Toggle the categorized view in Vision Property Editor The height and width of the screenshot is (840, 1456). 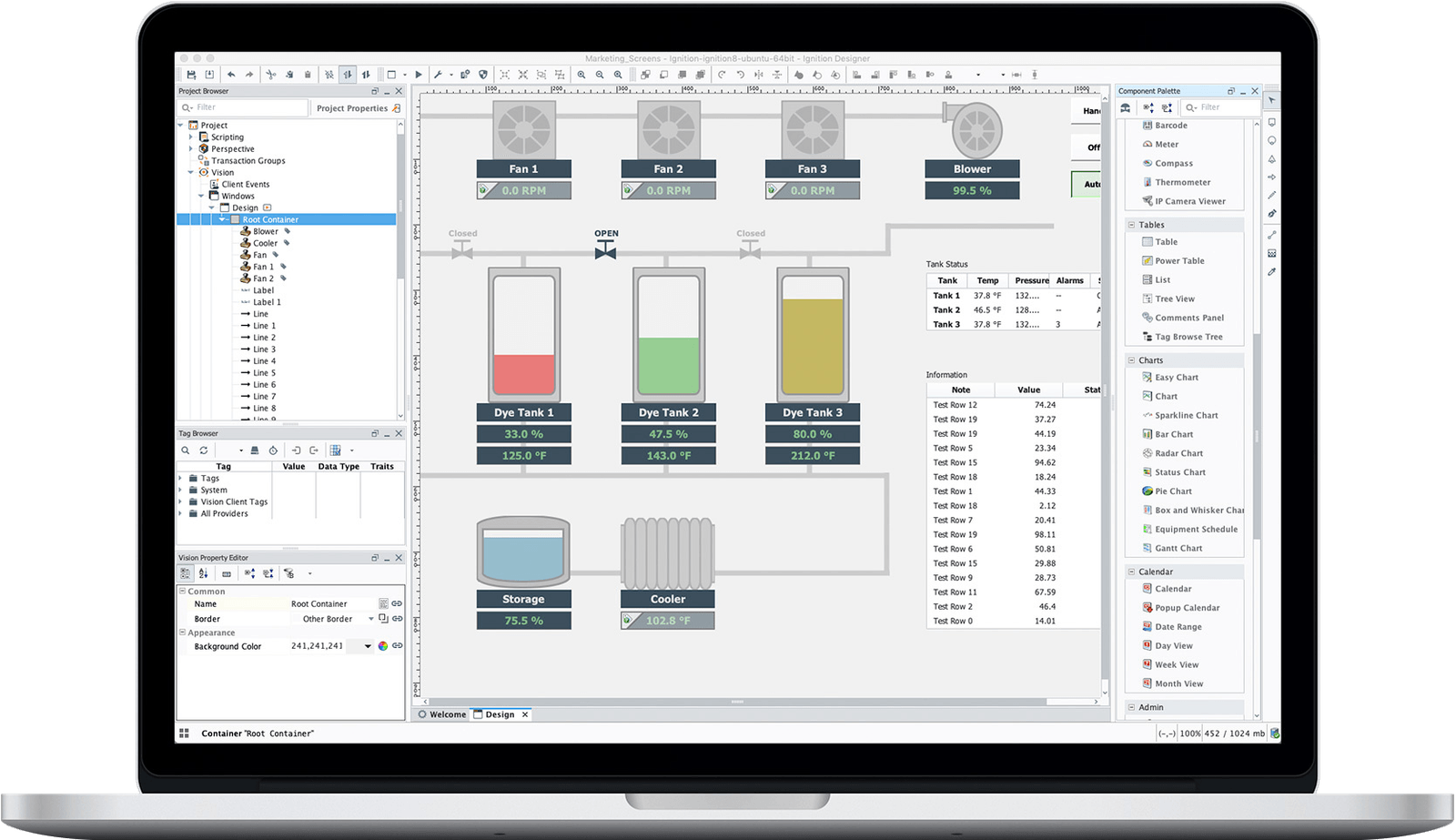(186, 573)
